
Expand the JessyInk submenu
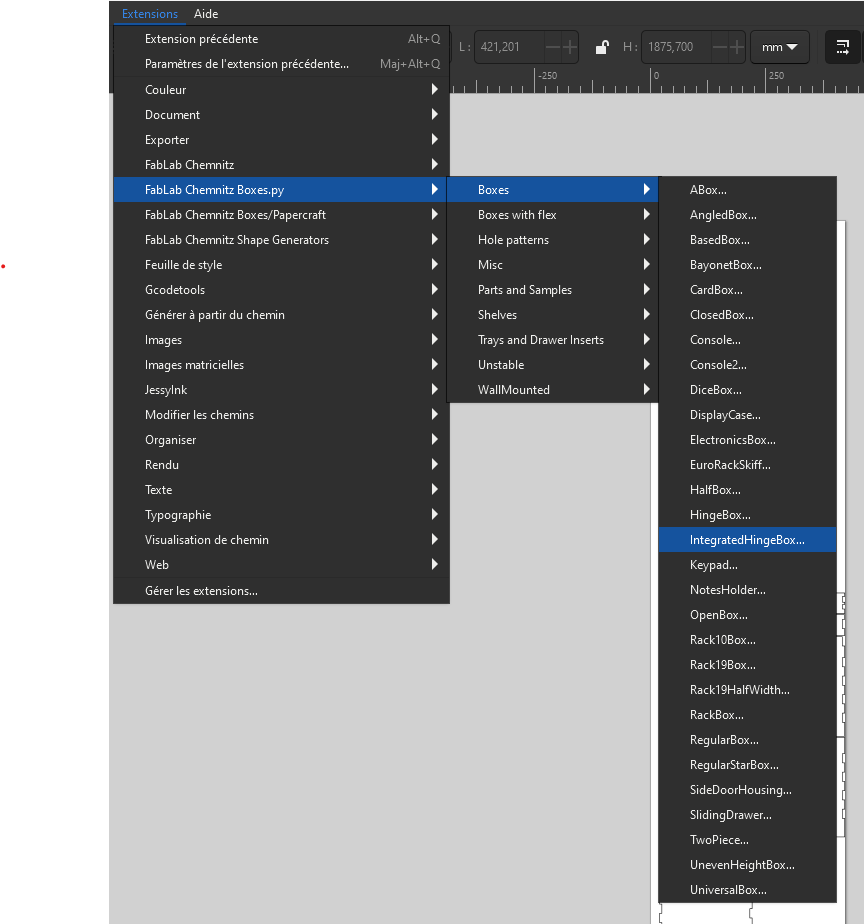pyautogui.click(x=282, y=390)
